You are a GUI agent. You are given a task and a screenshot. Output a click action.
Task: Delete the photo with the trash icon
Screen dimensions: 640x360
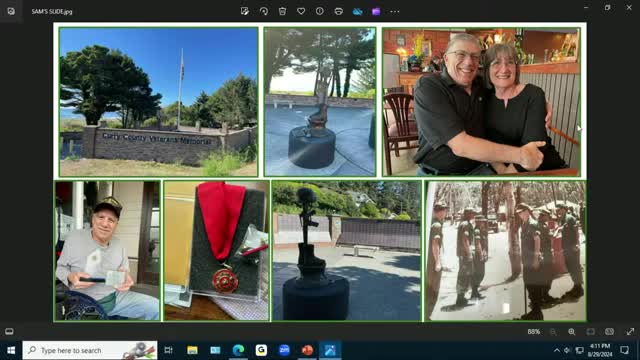tap(282, 11)
